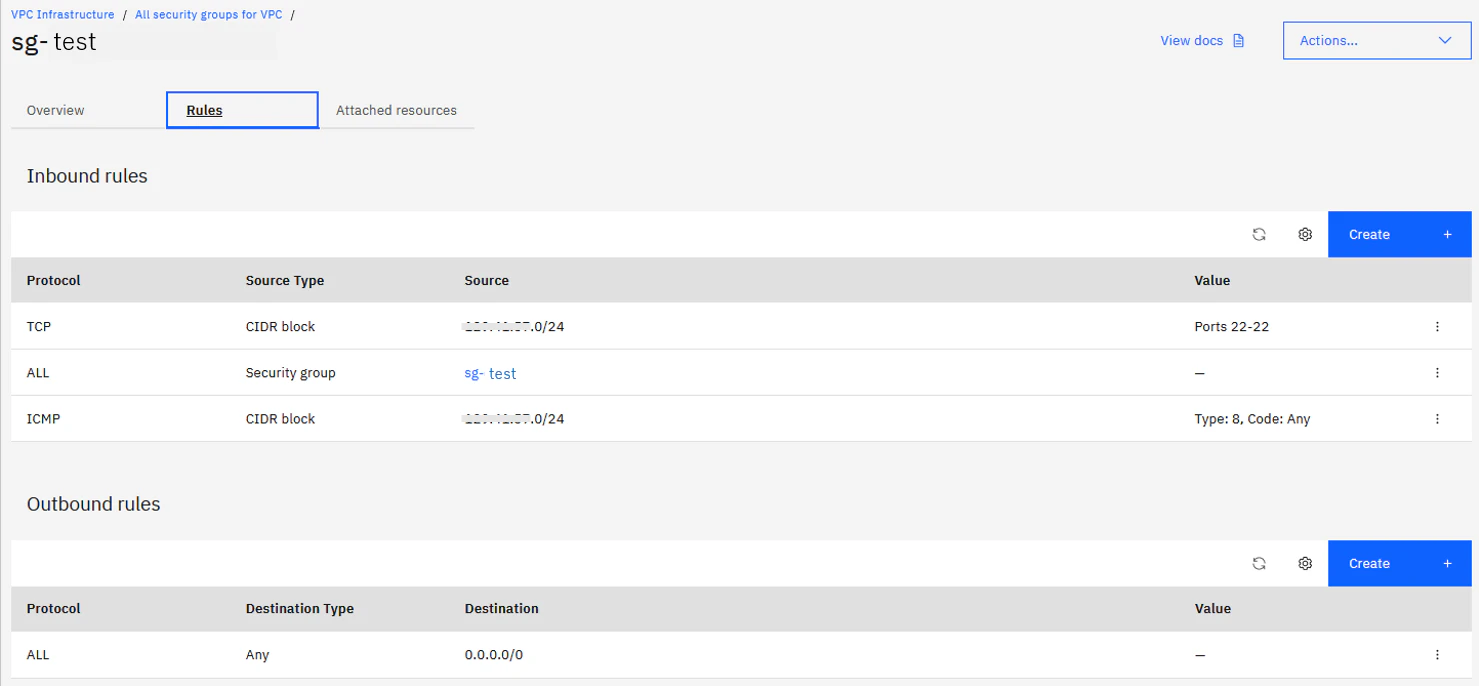Select the 0.0.0.0/0 destination cell
Screen dimensions: 1479x686
(x=494, y=655)
